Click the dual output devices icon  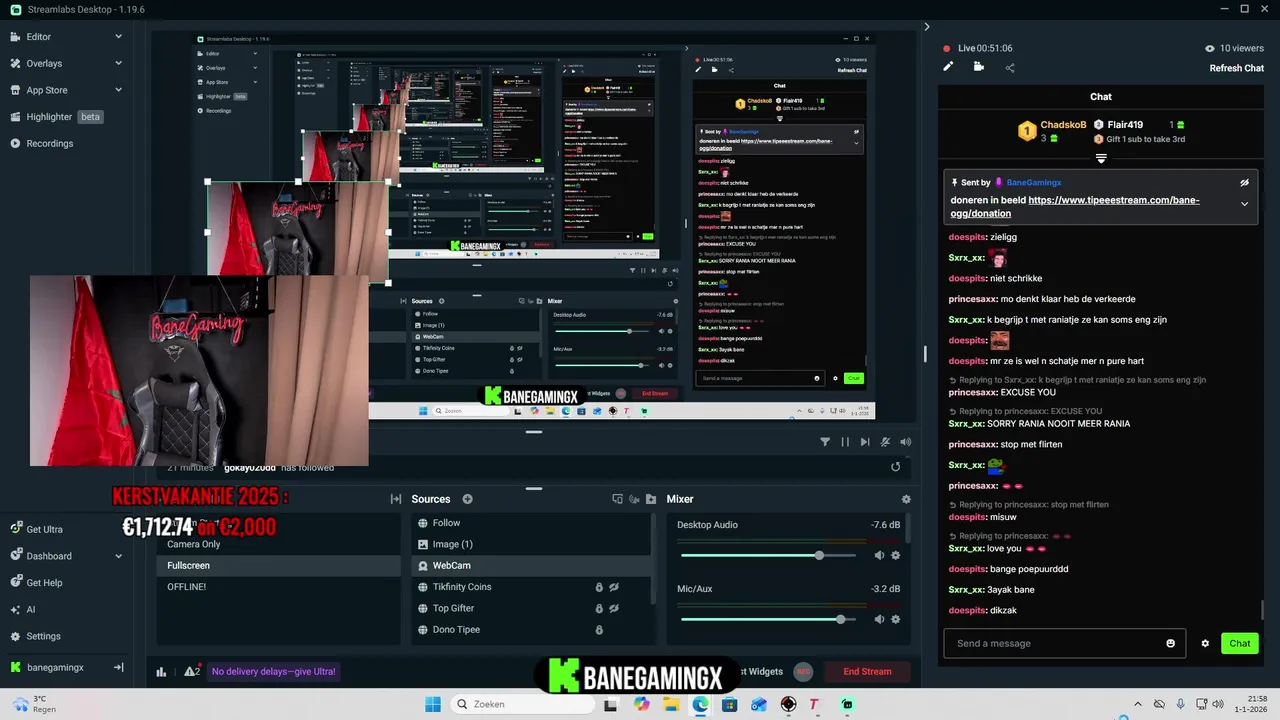click(617, 499)
